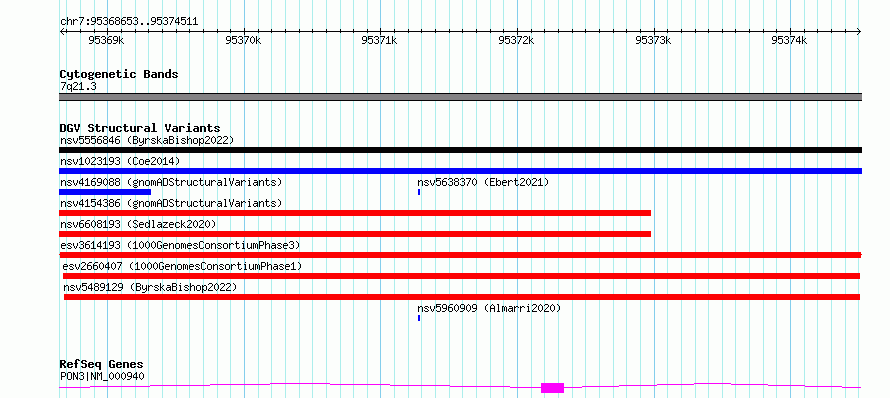Open the nsv5960909 (Almarri2020) label
The height and width of the screenshot is (398, 890).
(489, 308)
